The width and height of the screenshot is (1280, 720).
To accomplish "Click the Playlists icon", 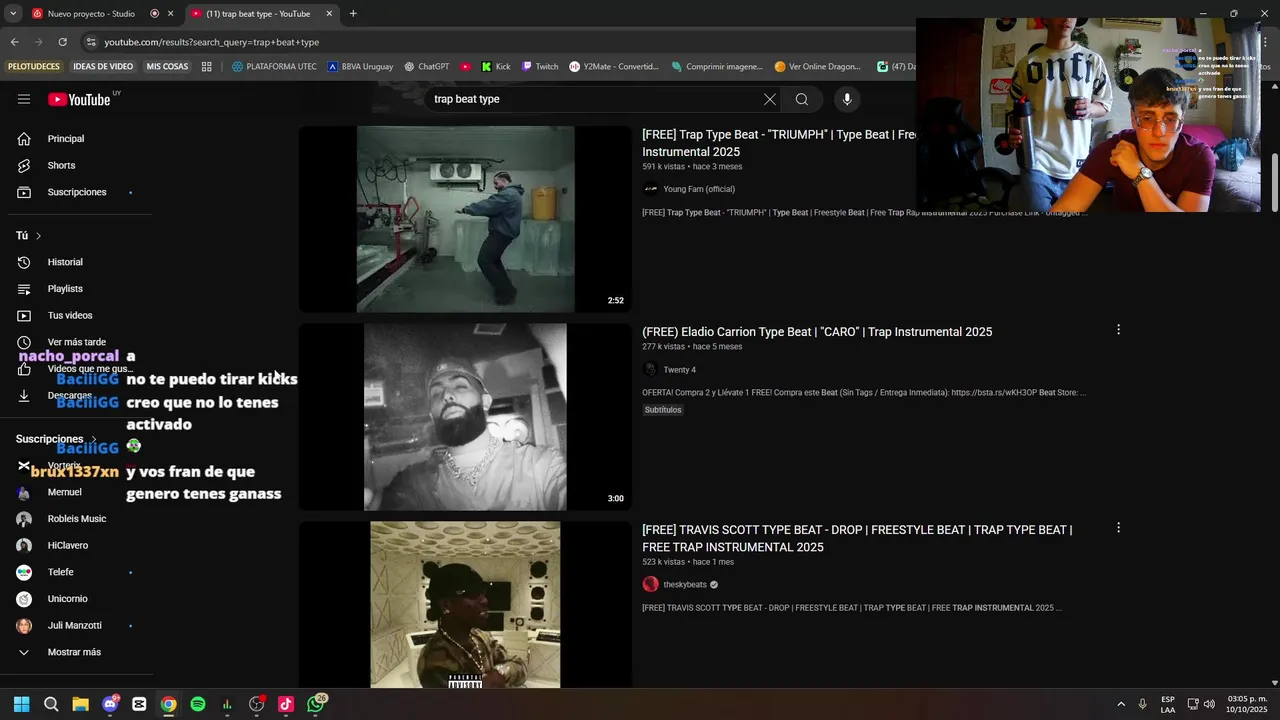I will [x=24, y=289].
